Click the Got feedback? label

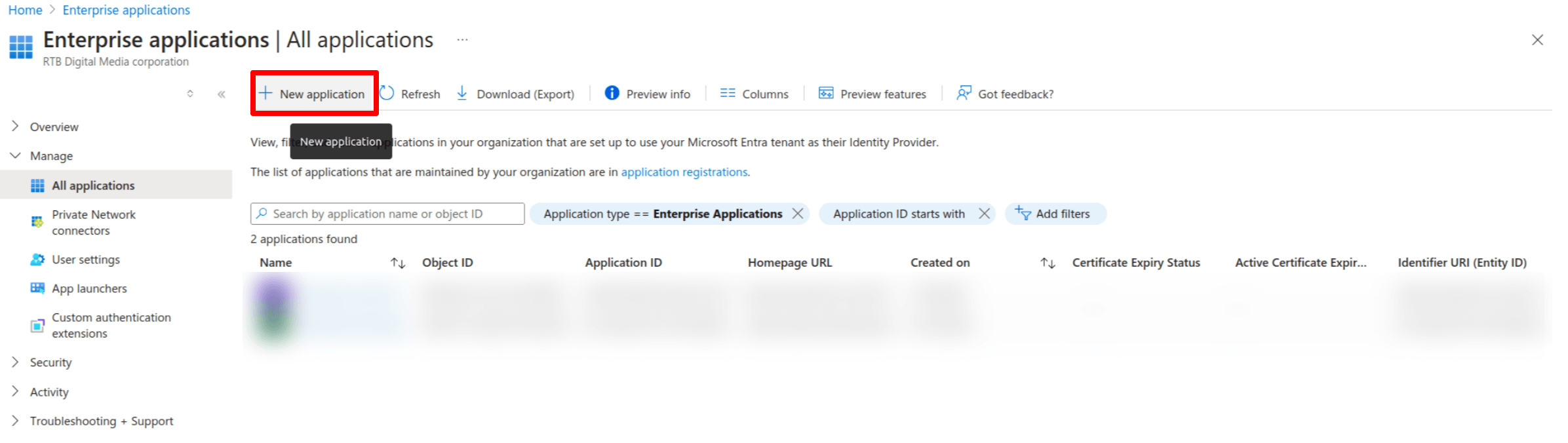[x=1016, y=94]
